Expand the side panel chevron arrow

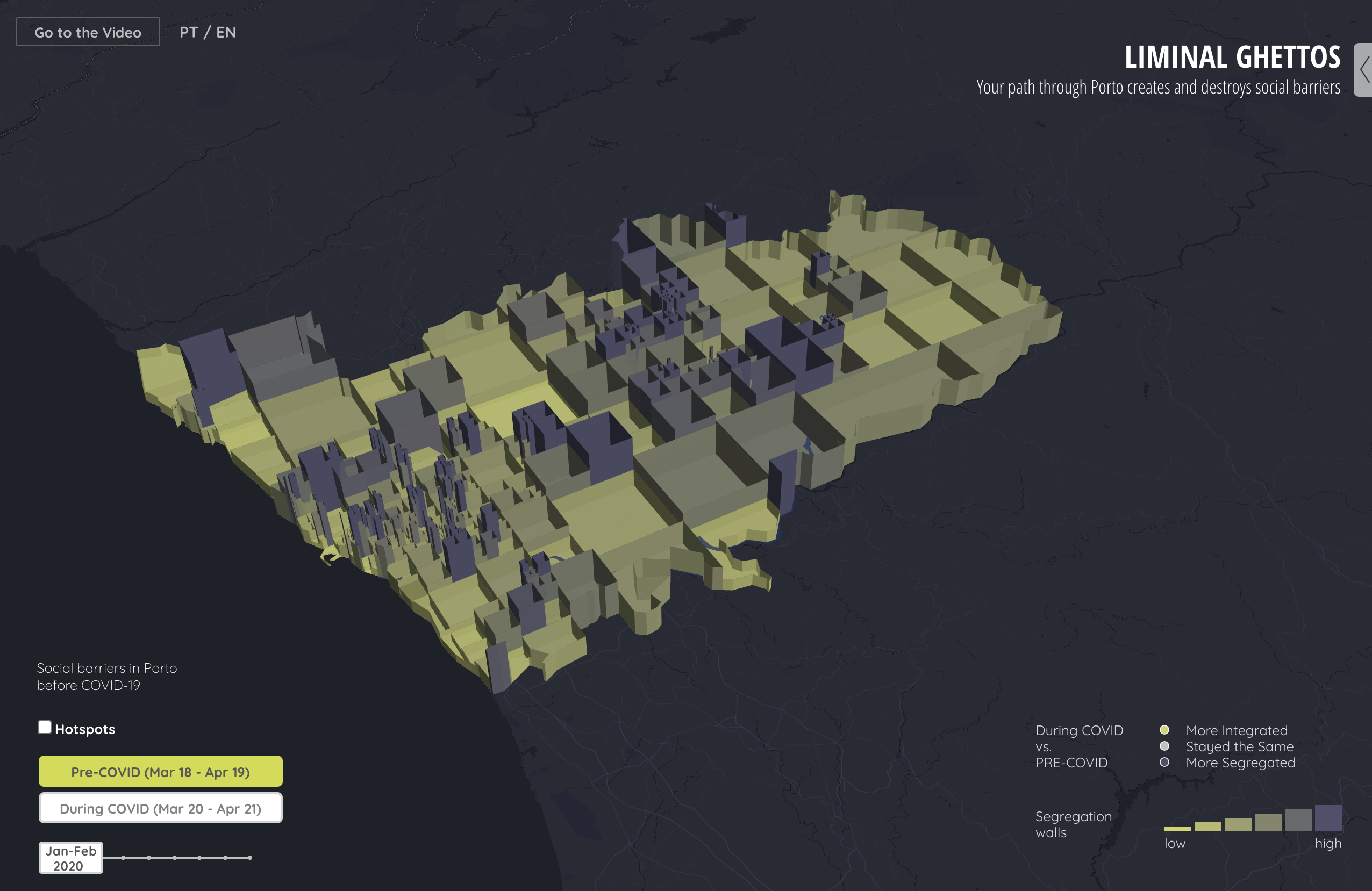(x=1363, y=70)
